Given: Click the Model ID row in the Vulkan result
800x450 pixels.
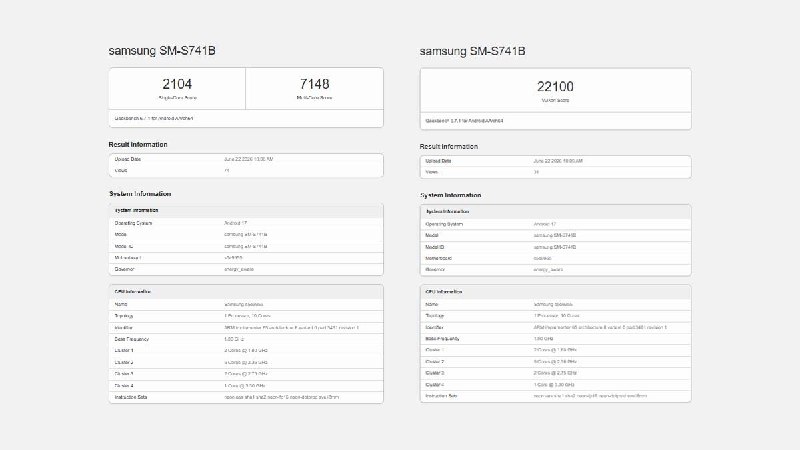Looking at the screenshot, I should click(556, 247).
